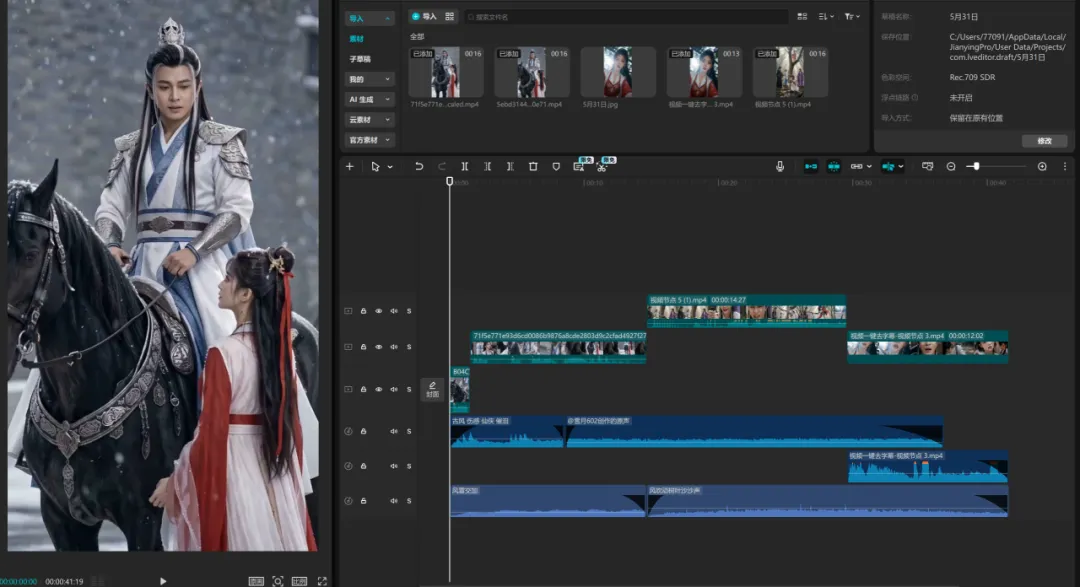Enter fullscreen preview
The width and height of the screenshot is (1080, 587).
[322, 581]
